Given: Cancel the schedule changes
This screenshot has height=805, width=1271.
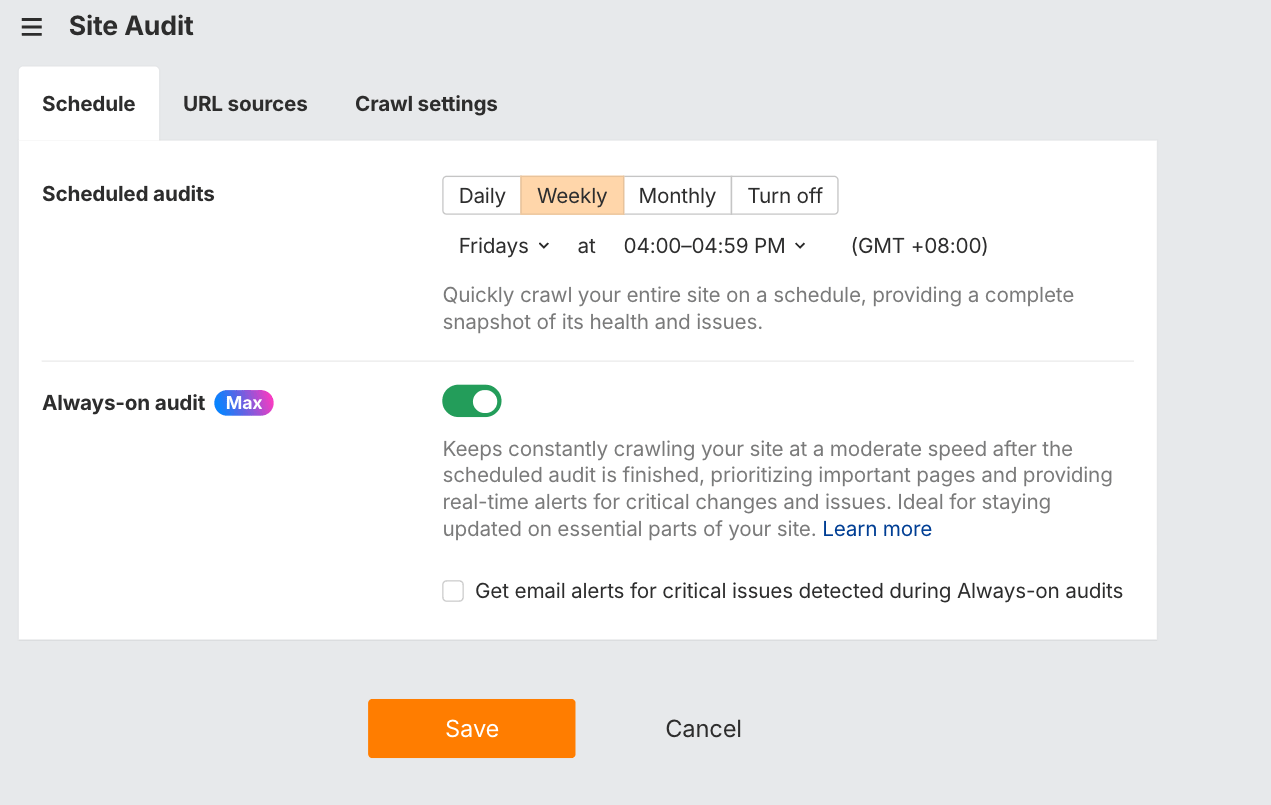Looking at the screenshot, I should [703, 728].
